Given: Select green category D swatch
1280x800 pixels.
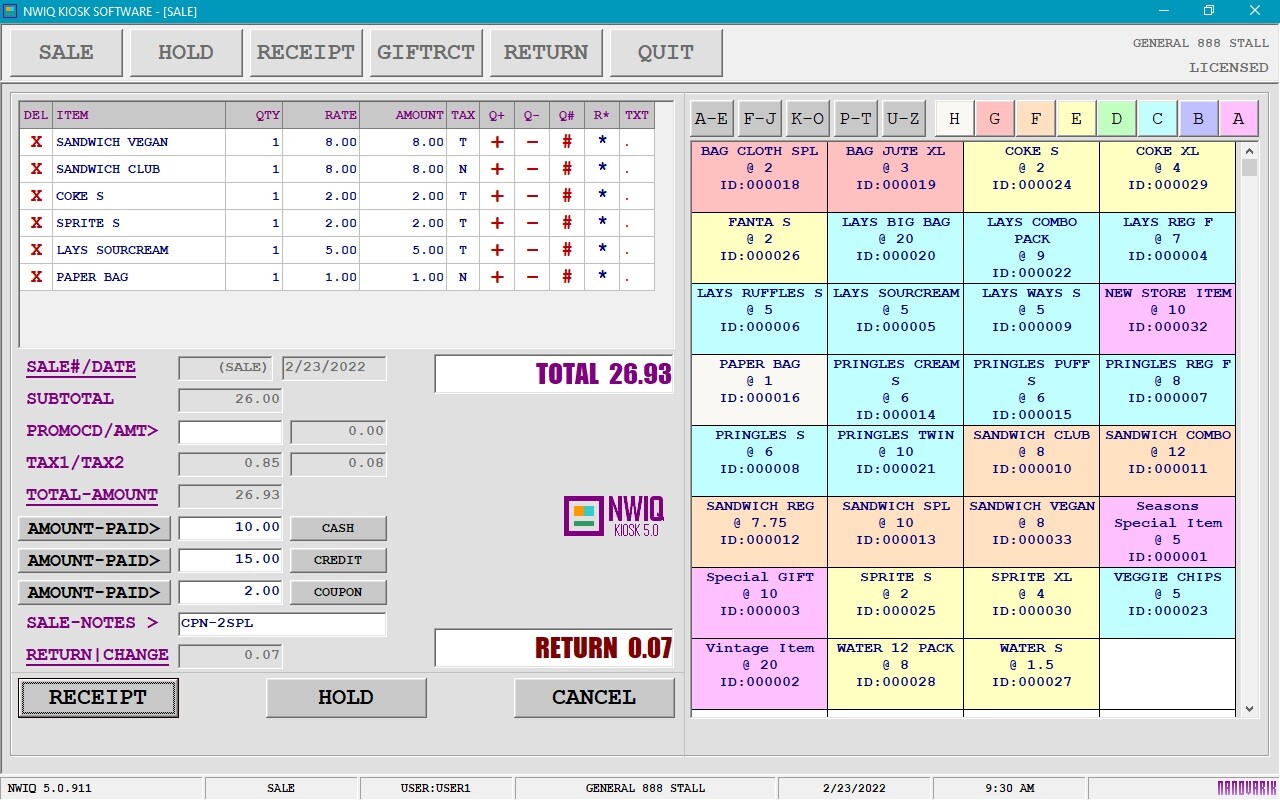Looking at the screenshot, I should pyautogui.click(x=1116, y=119).
